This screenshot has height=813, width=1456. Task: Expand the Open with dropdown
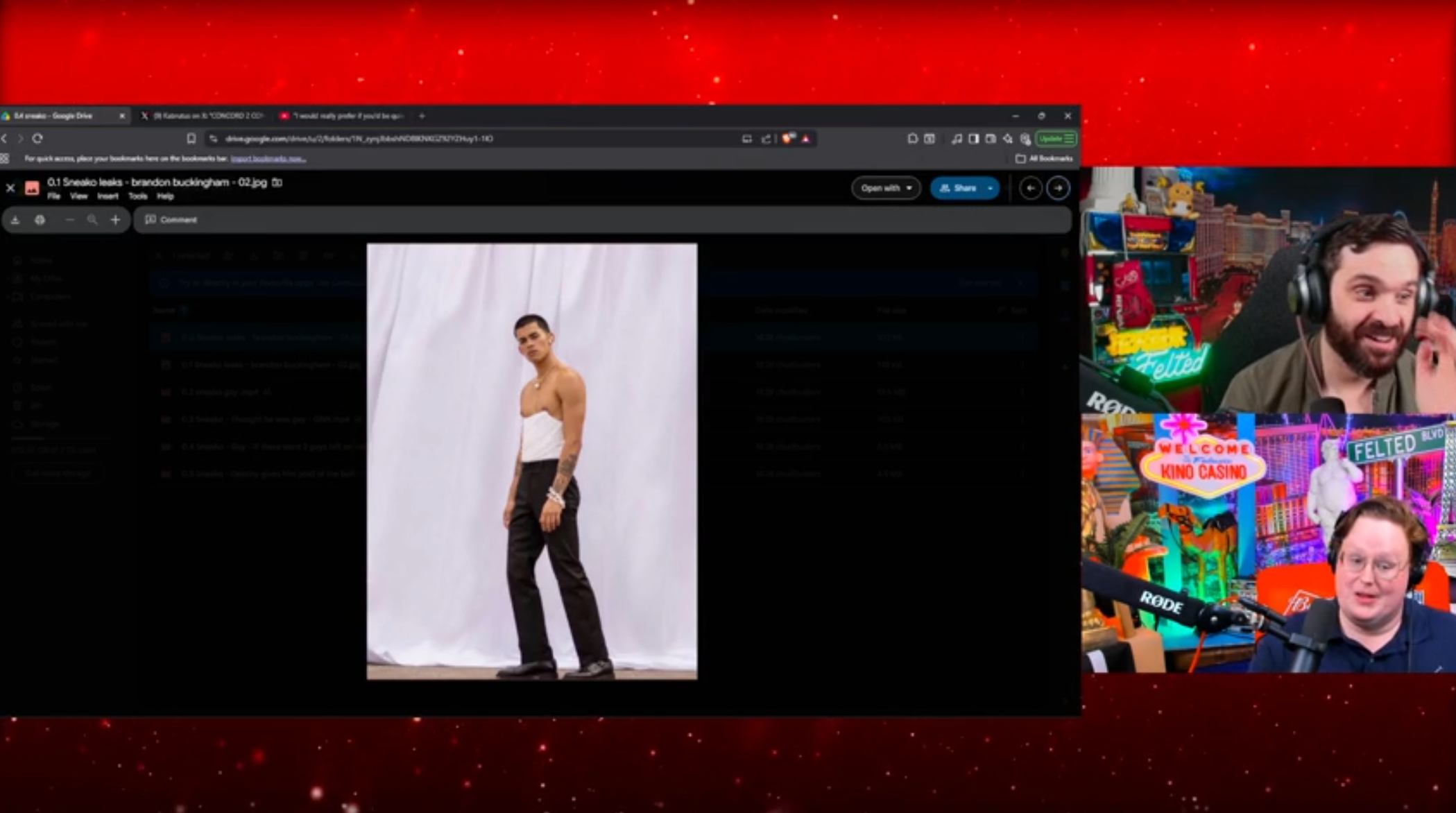[x=886, y=188]
